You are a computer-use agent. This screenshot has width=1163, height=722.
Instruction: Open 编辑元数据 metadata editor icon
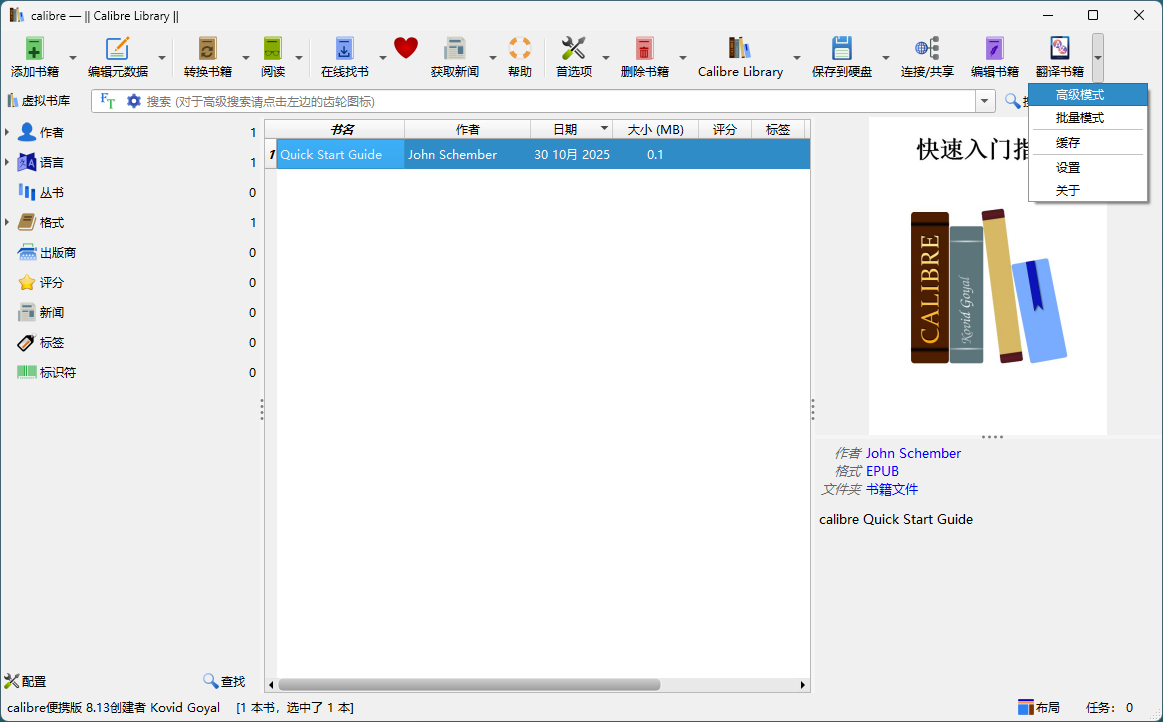coord(118,49)
